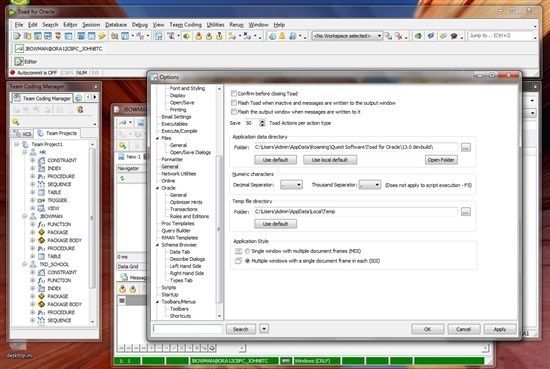
Task: Click the VIEW icon under HR
Action: coord(41,208)
